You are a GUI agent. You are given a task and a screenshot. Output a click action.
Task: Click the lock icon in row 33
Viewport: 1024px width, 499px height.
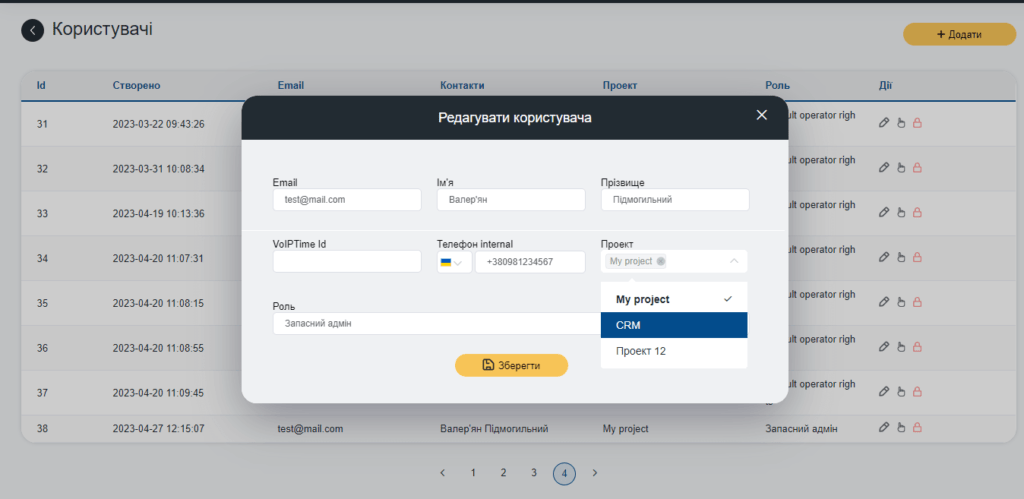point(917,212)
